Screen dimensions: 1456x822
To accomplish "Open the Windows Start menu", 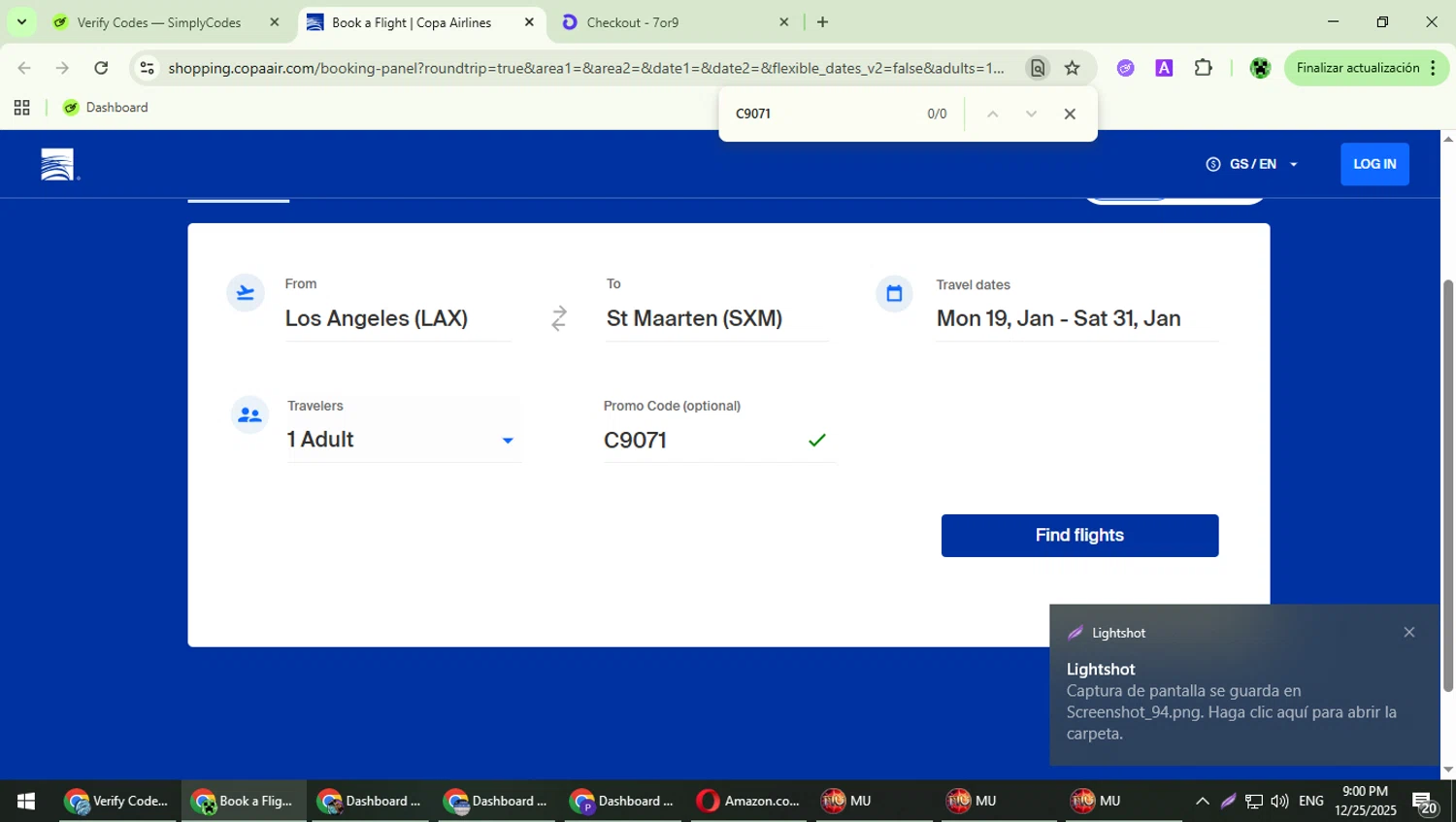I will coord(26,801).
